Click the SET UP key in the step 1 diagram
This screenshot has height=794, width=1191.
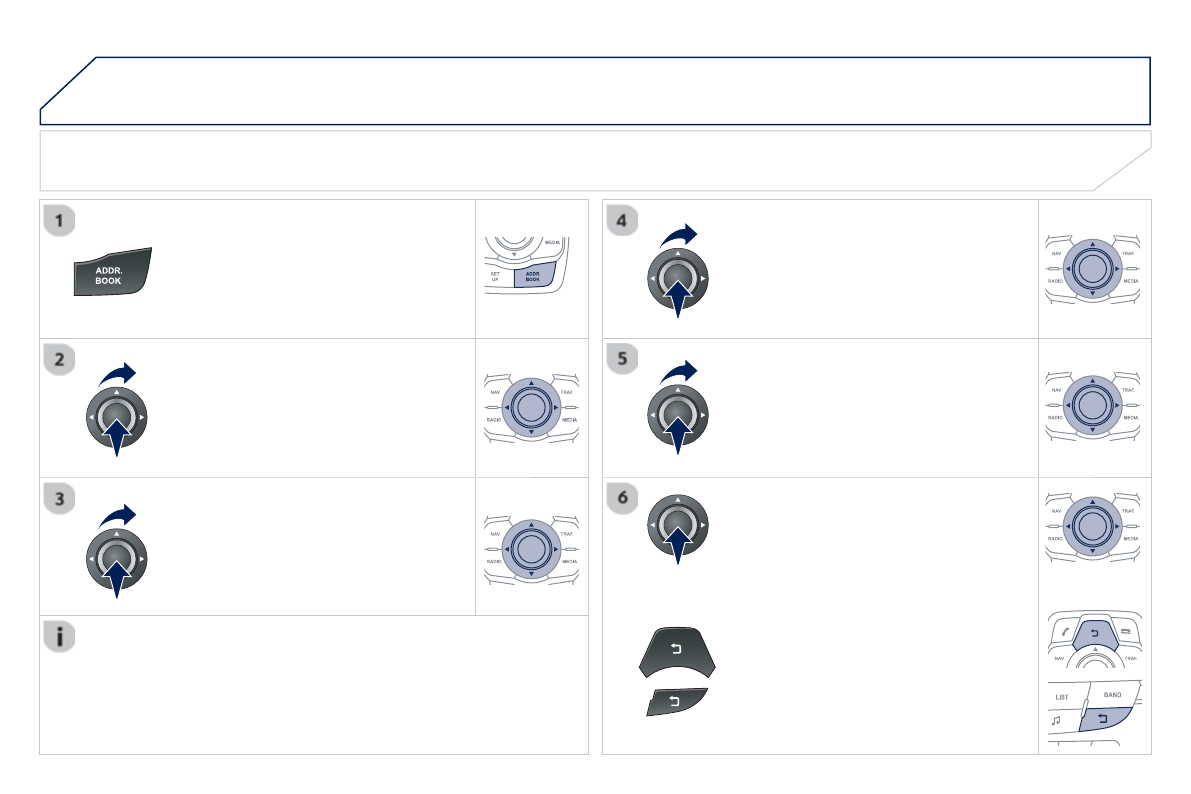pyautogui.click(x=497, y=275)
